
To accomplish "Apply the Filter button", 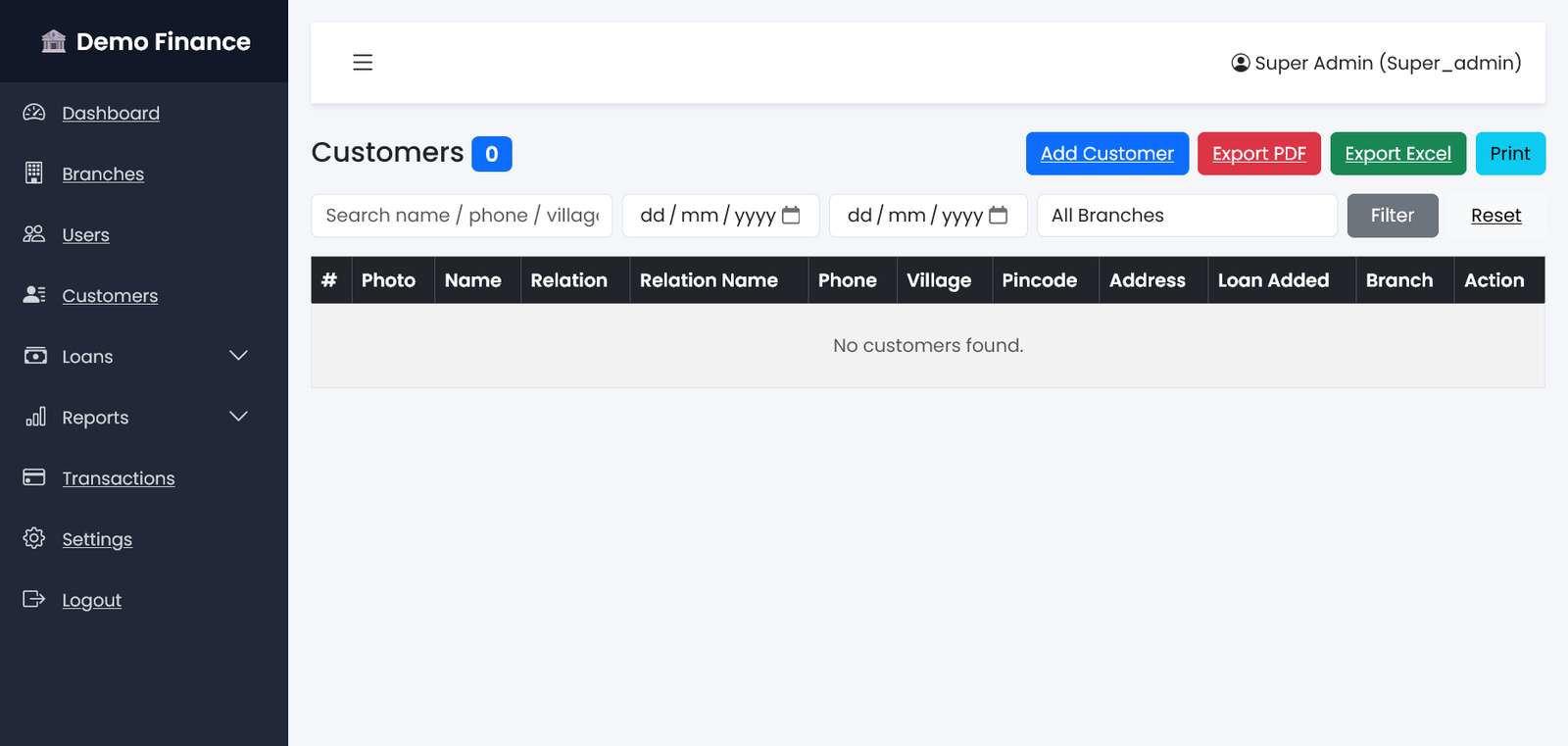I will coord(1393,216).
